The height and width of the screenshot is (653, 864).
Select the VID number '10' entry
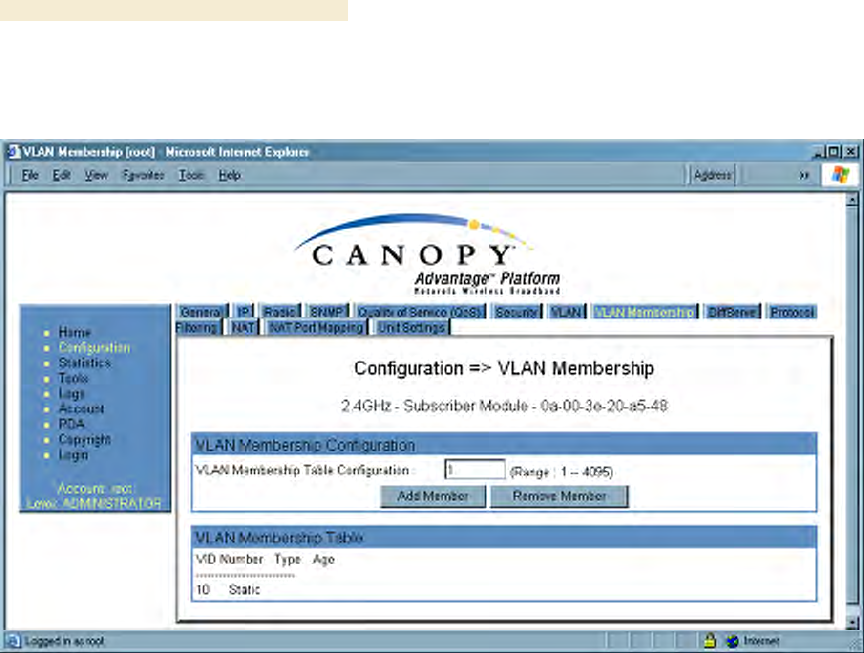pos(203,590)
